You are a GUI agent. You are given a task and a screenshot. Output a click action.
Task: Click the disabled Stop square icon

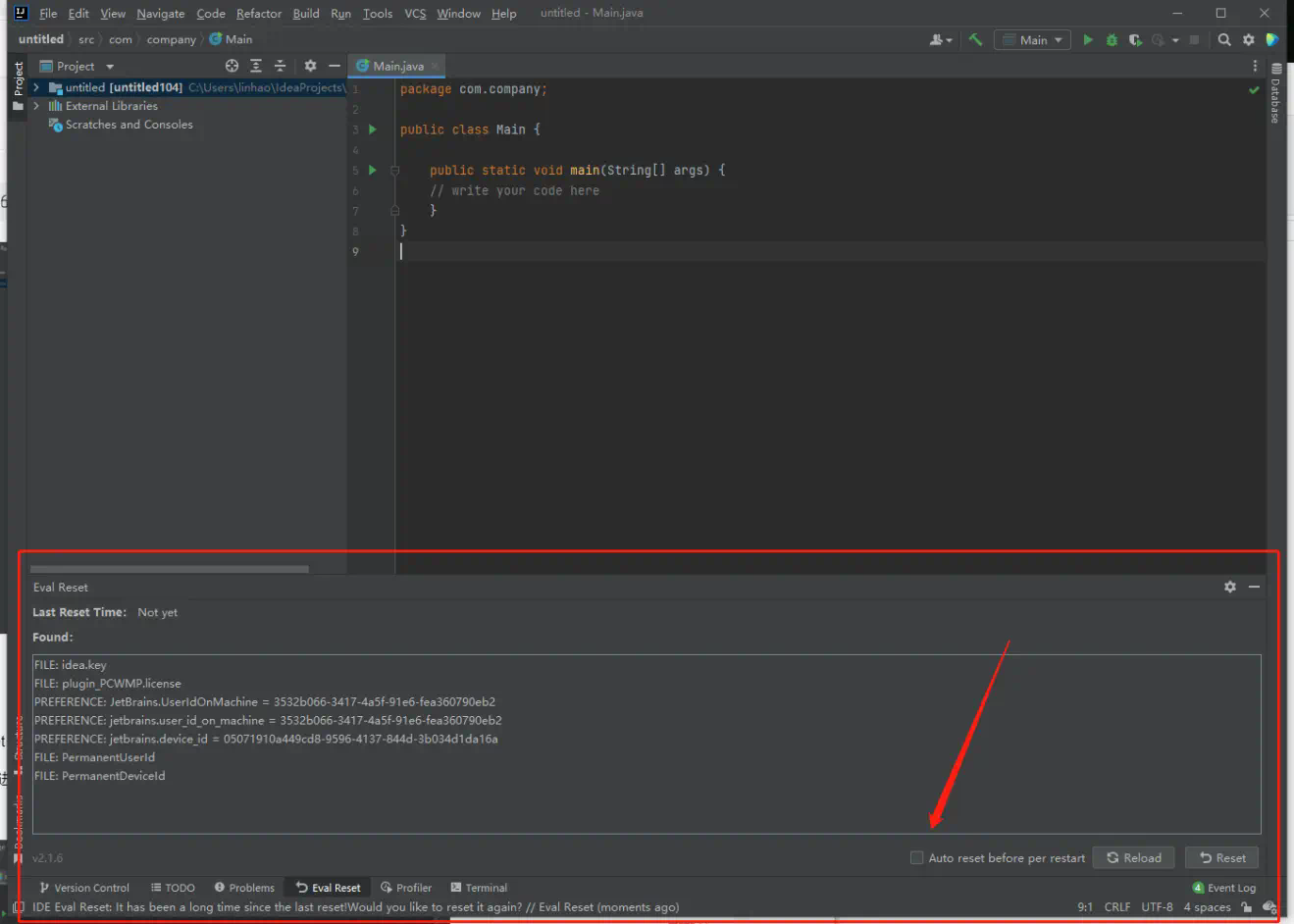(1194, 40)
